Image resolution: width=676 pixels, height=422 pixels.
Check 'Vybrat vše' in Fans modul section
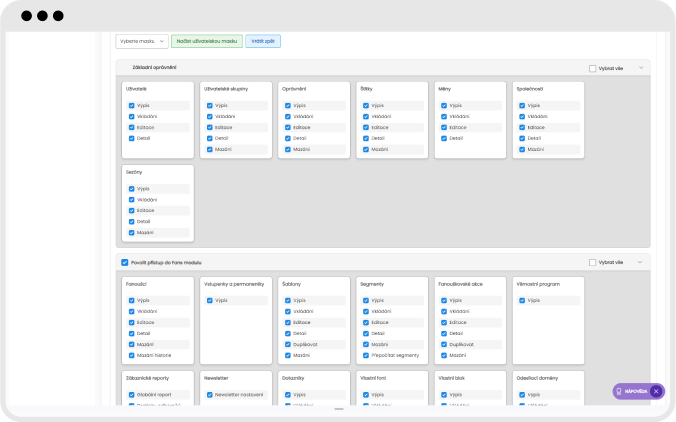pyautogui.click(x=592, y=263)
